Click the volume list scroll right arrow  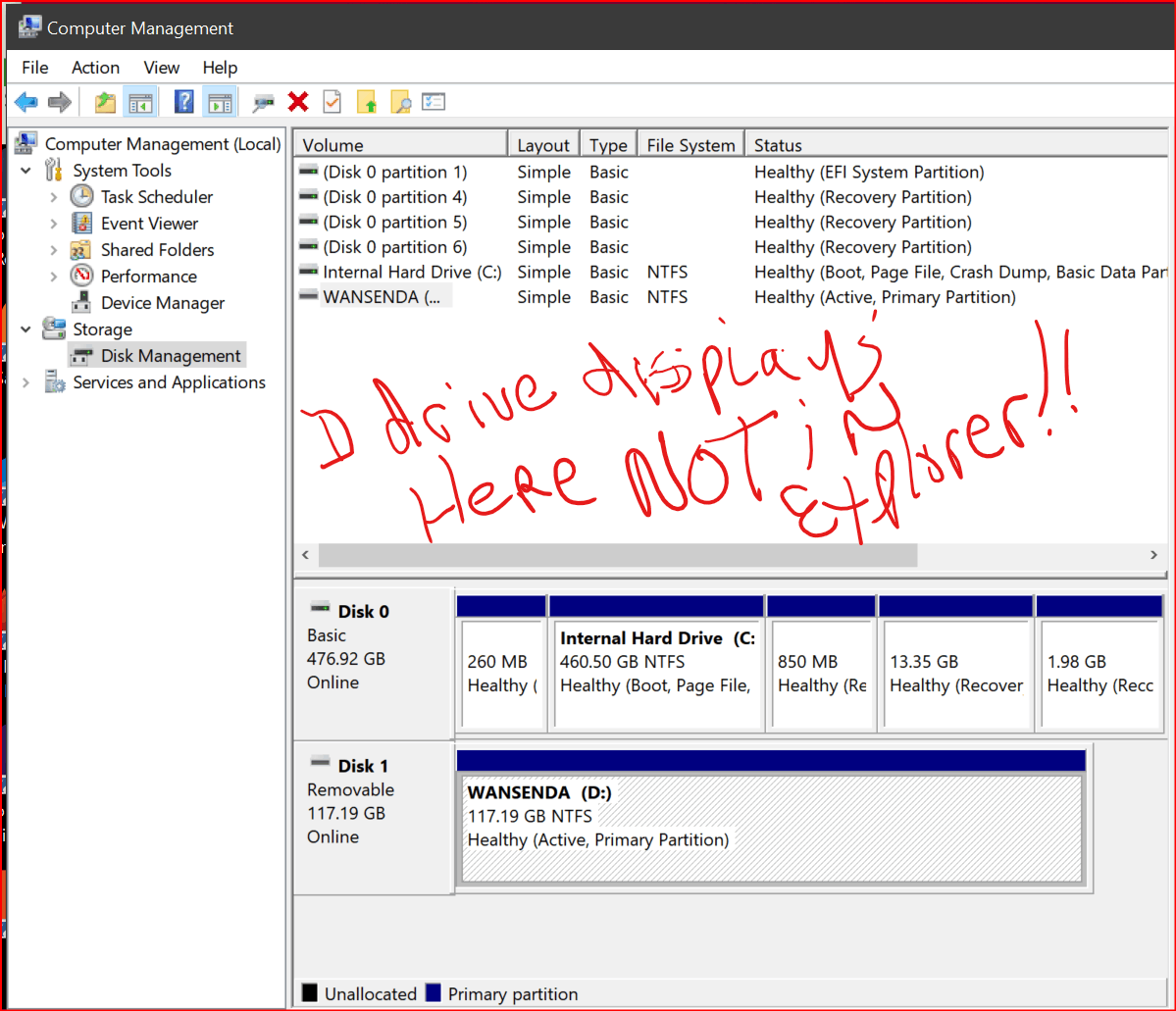(1153, 555)
